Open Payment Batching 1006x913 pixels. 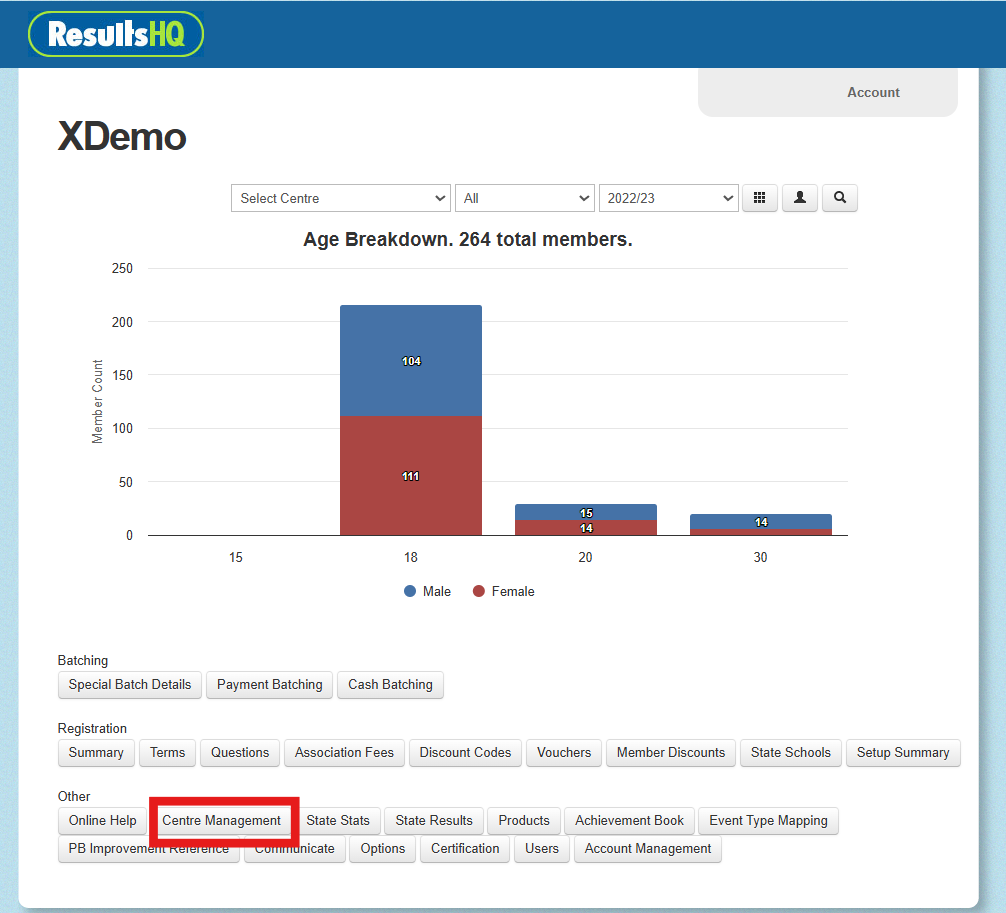[x=269, y=685]
